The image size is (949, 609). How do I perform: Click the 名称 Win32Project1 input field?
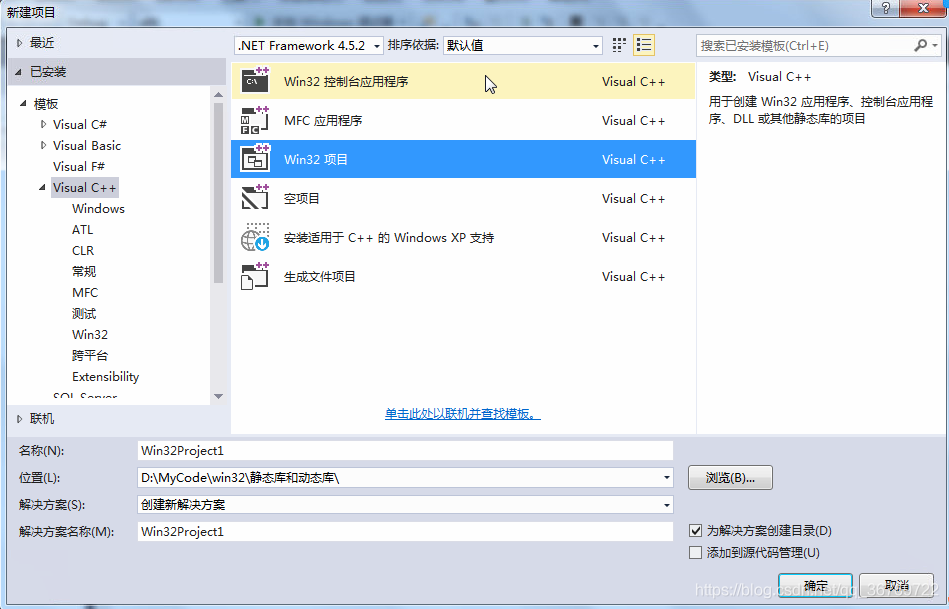click(x=405, y=450)
